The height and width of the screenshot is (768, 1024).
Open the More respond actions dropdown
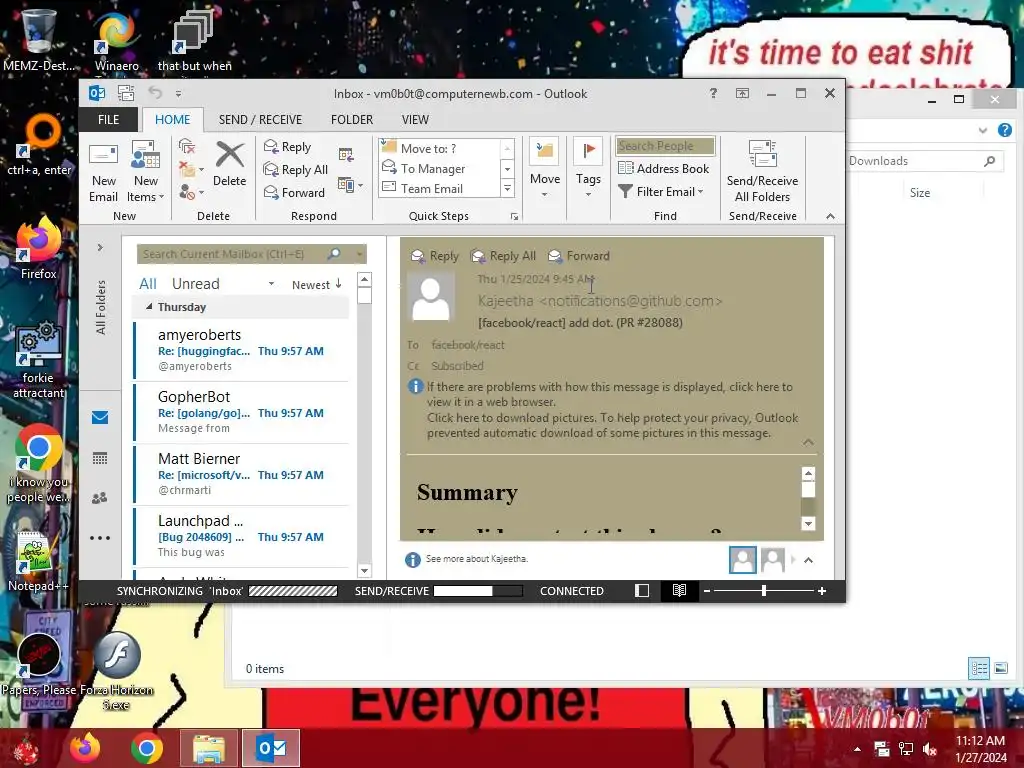[351, 185]
